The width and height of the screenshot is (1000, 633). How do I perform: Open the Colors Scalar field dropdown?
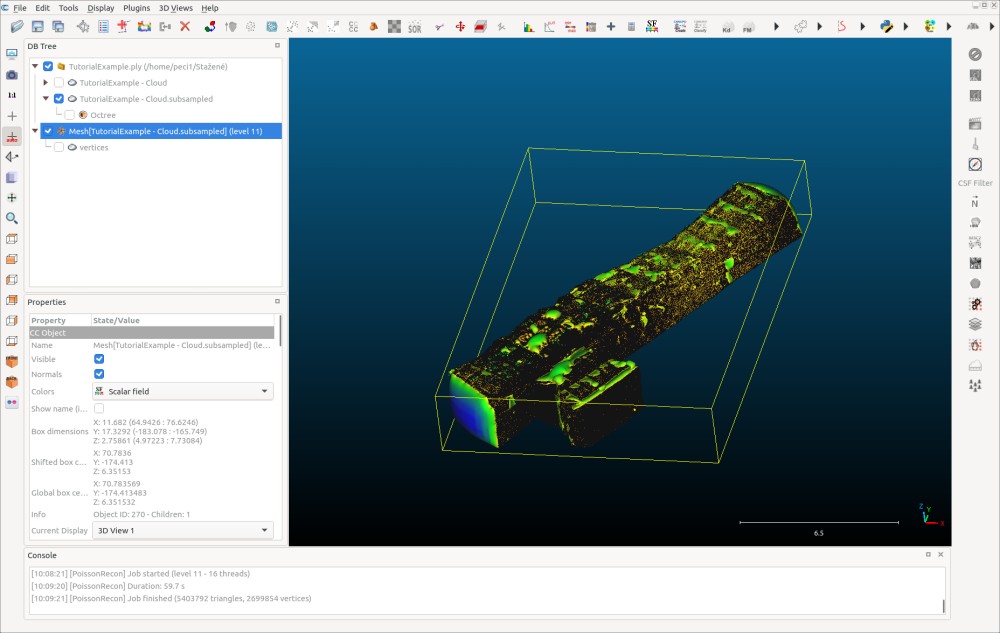(x=183, y=391)
